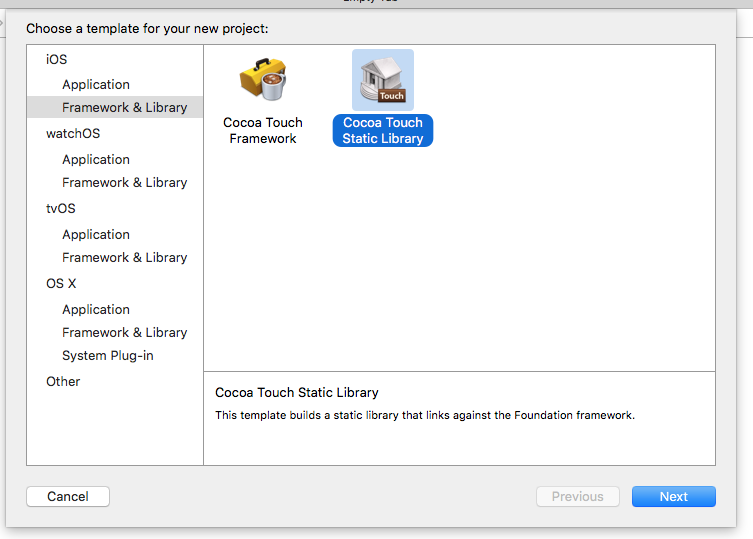This screenshot has width=753, height=539.
Task: Click the template description sentence about Foundation framework
Action: pyautogui.click(x=425, y=415)
